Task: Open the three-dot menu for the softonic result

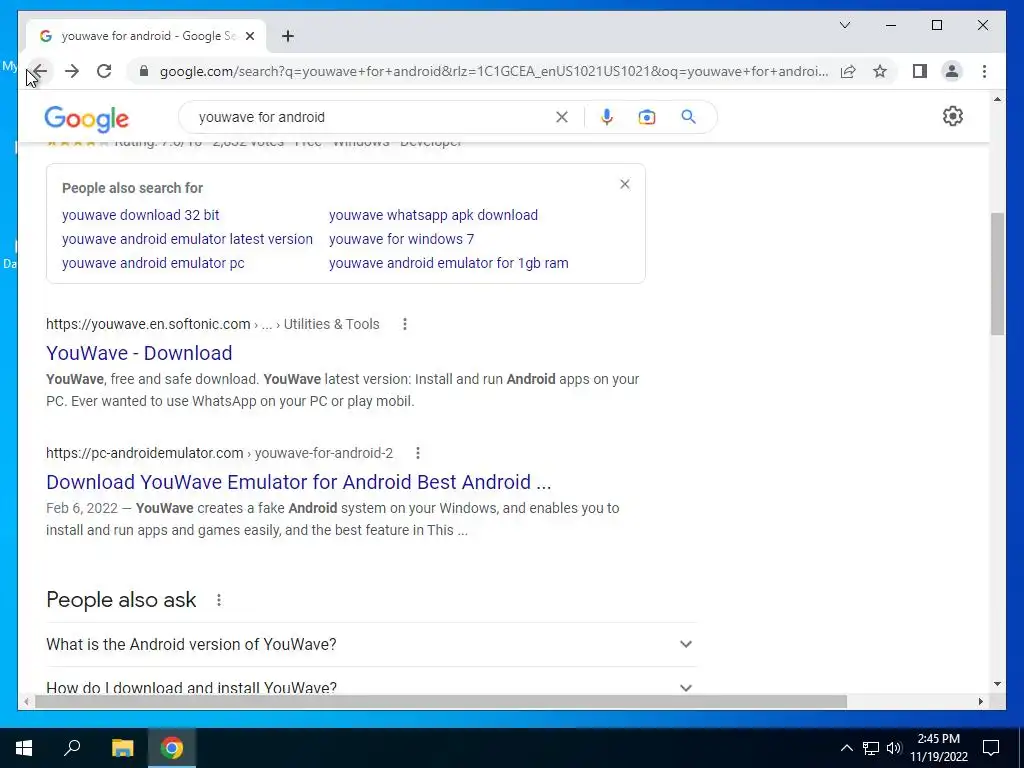Action: (405, 324)
